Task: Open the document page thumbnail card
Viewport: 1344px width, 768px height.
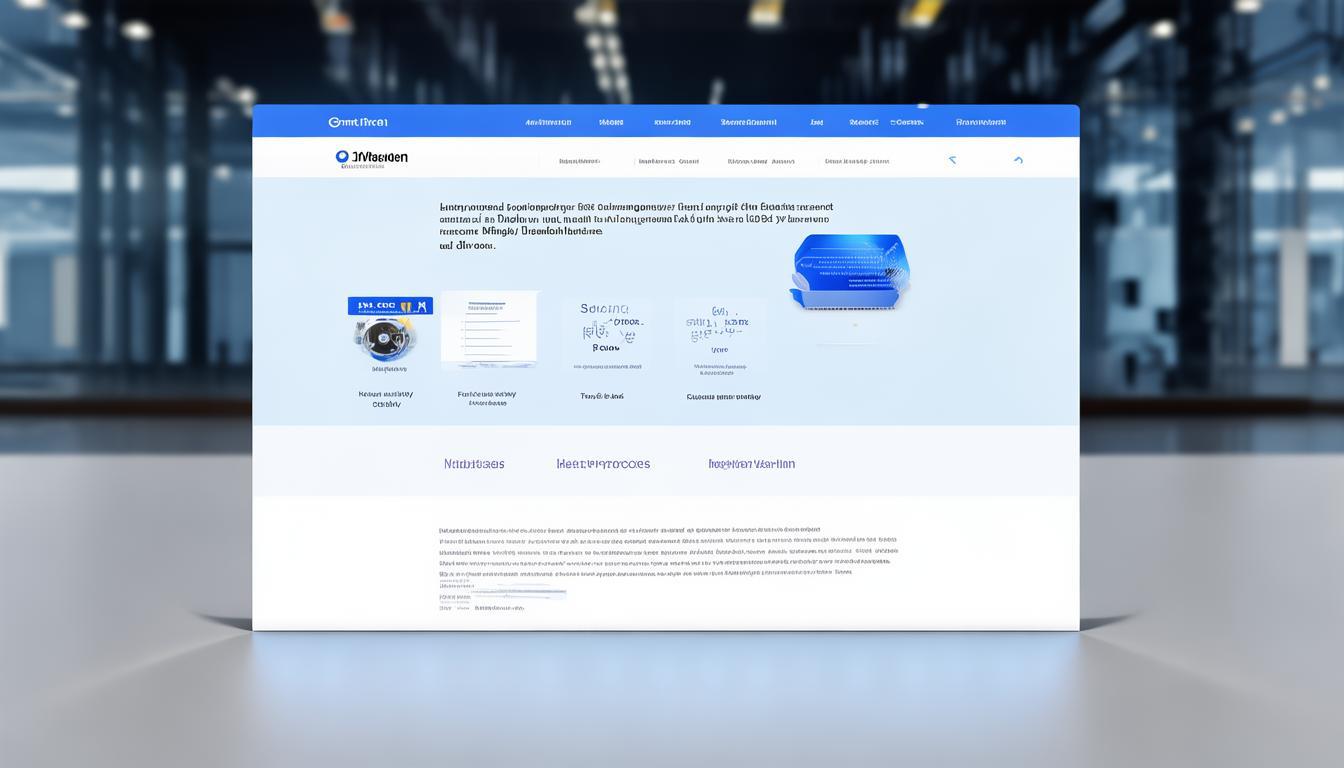Action: [489, 330]
